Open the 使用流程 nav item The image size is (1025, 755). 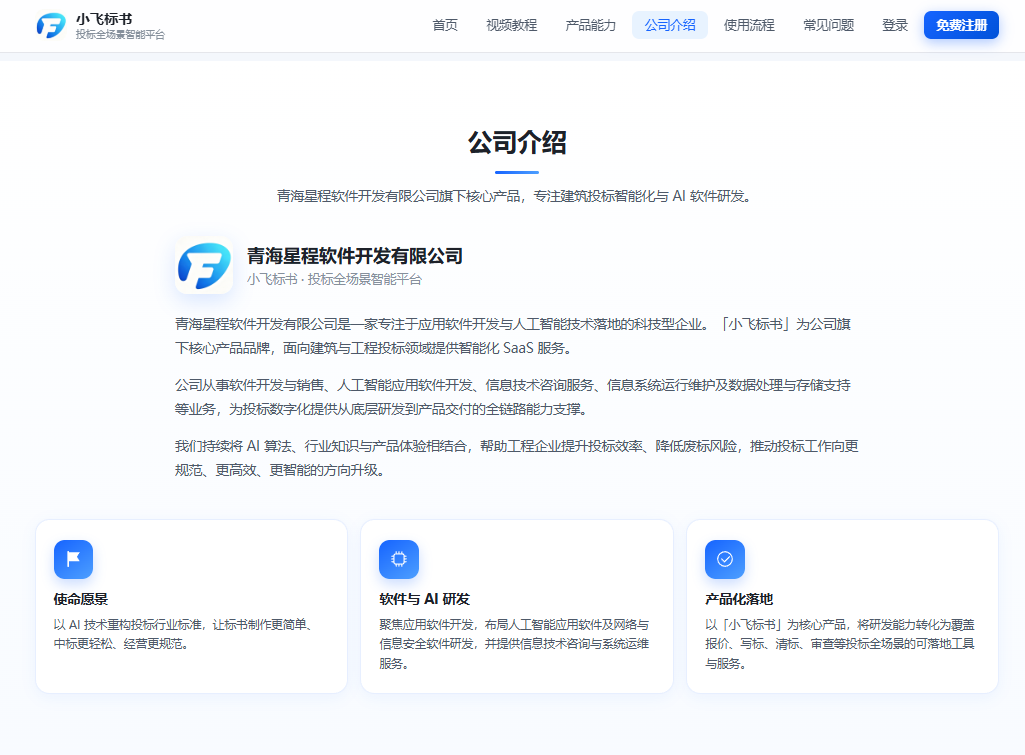pyautogui.click(x=749, y=25)
